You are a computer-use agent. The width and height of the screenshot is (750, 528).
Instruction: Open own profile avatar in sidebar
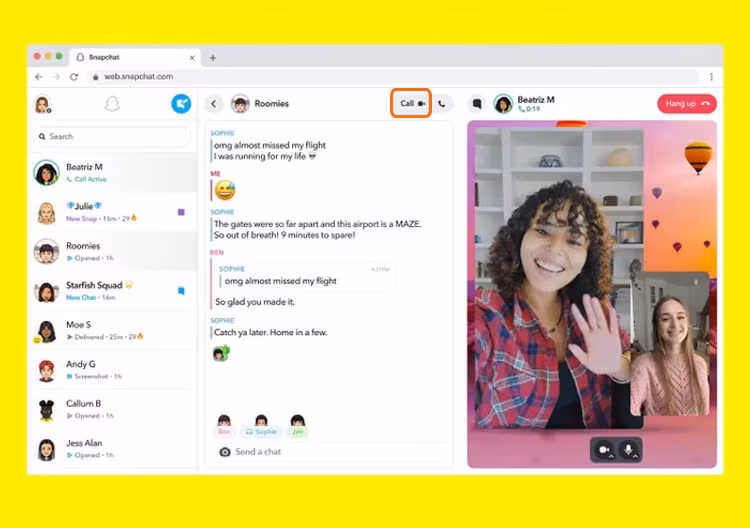pos(43,104)
